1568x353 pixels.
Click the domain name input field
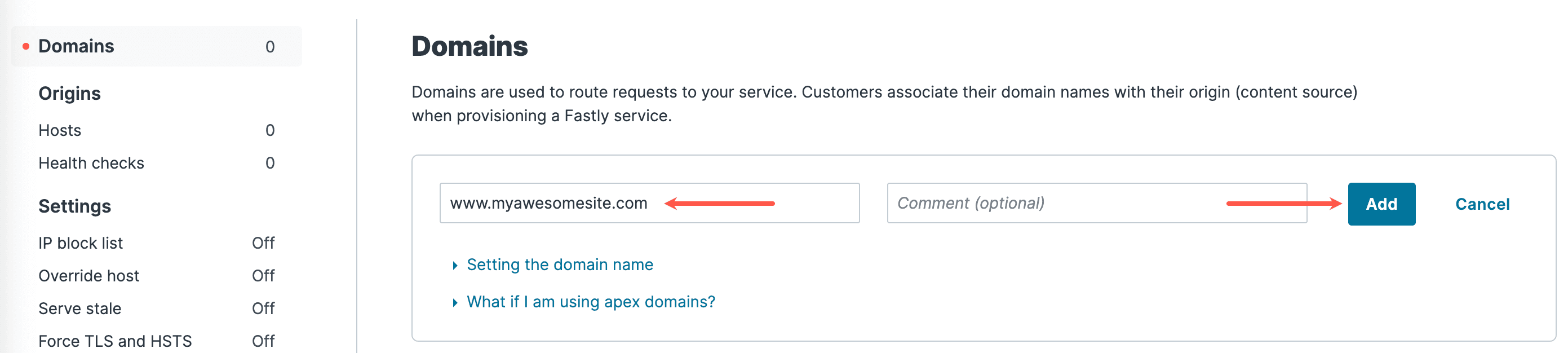649,203
